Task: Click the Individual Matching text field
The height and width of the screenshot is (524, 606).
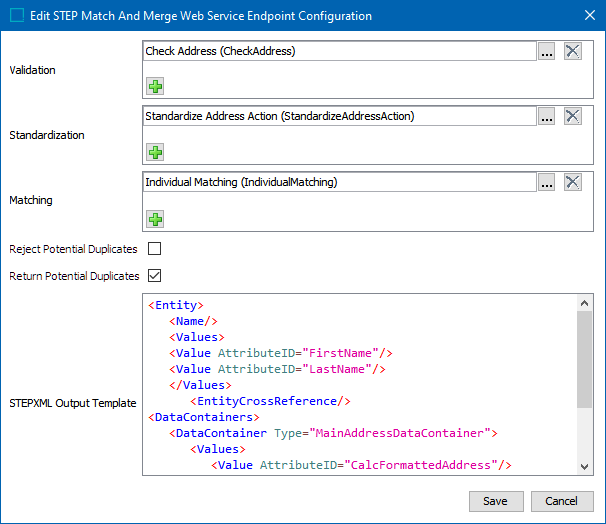Action: [338, 182]
